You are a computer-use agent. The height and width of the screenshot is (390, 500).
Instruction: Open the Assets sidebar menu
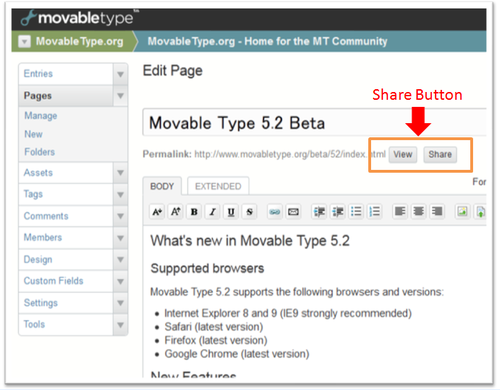click(66, 173)
